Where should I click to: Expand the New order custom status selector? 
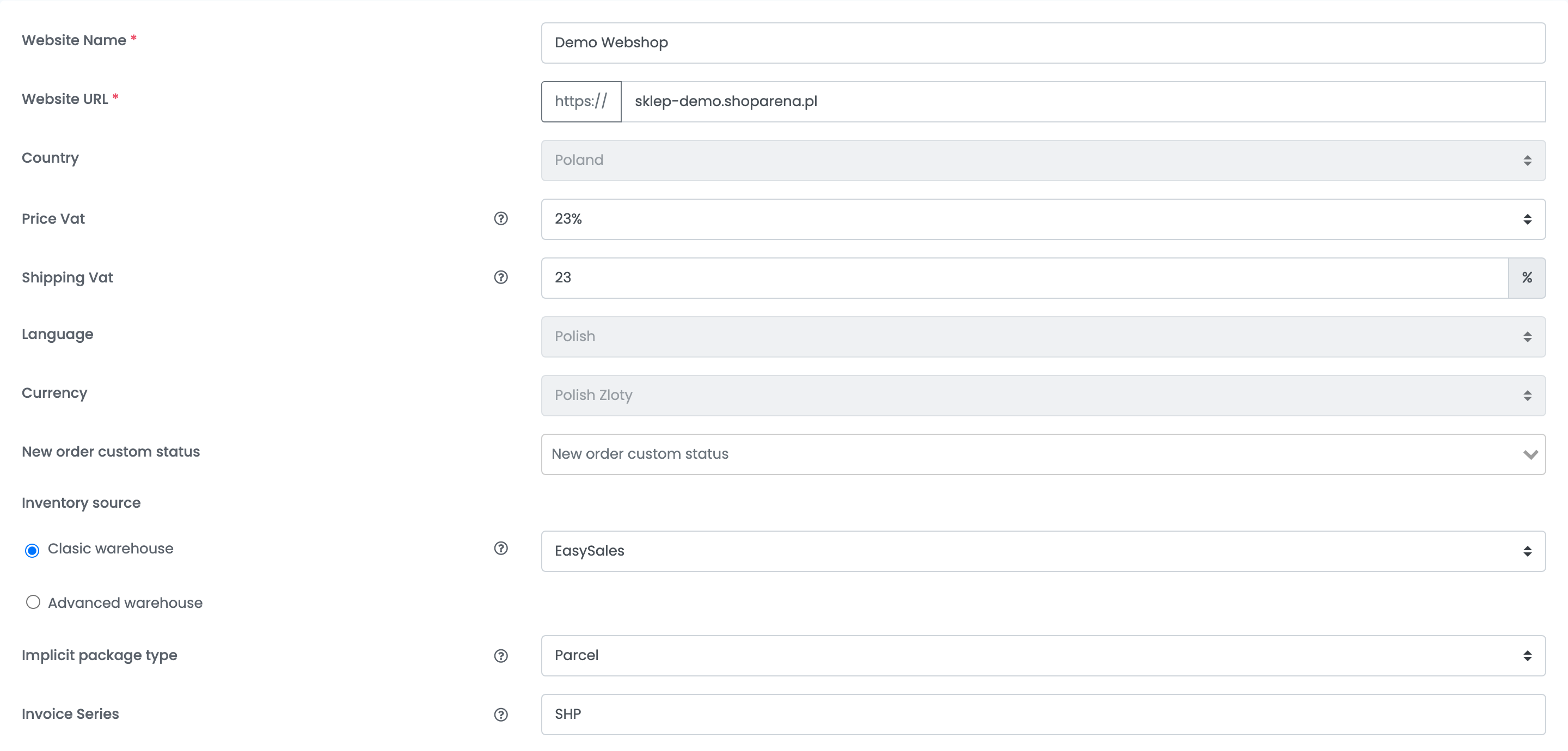click(1043, 454)
